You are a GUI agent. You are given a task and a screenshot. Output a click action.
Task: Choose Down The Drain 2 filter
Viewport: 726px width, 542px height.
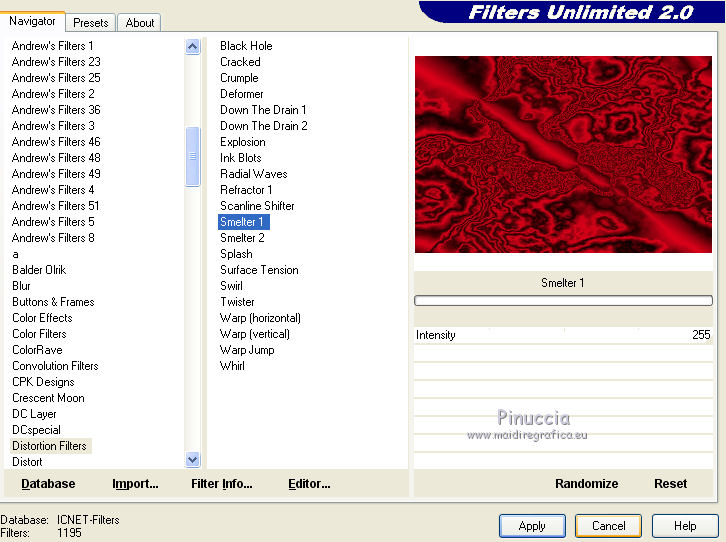coord(263,126)
